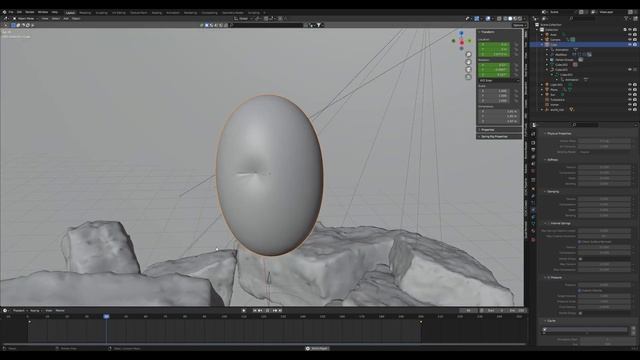Open the Window menu
The height and width of the screenshot is (360, 640).
point(43,12)
